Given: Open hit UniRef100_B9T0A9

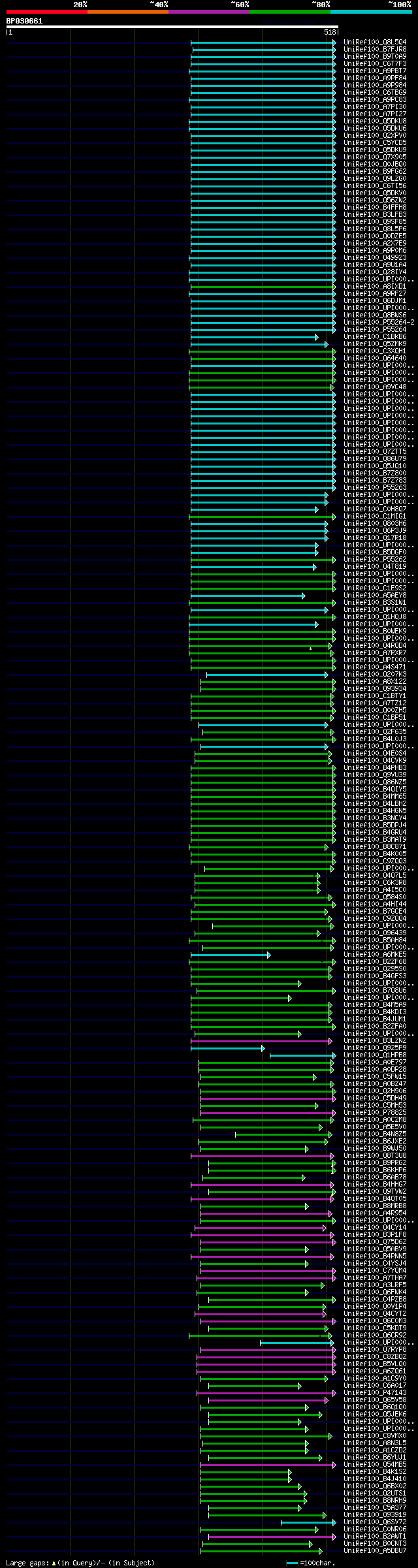Looking at the screenshot, I should click(375, 57).
